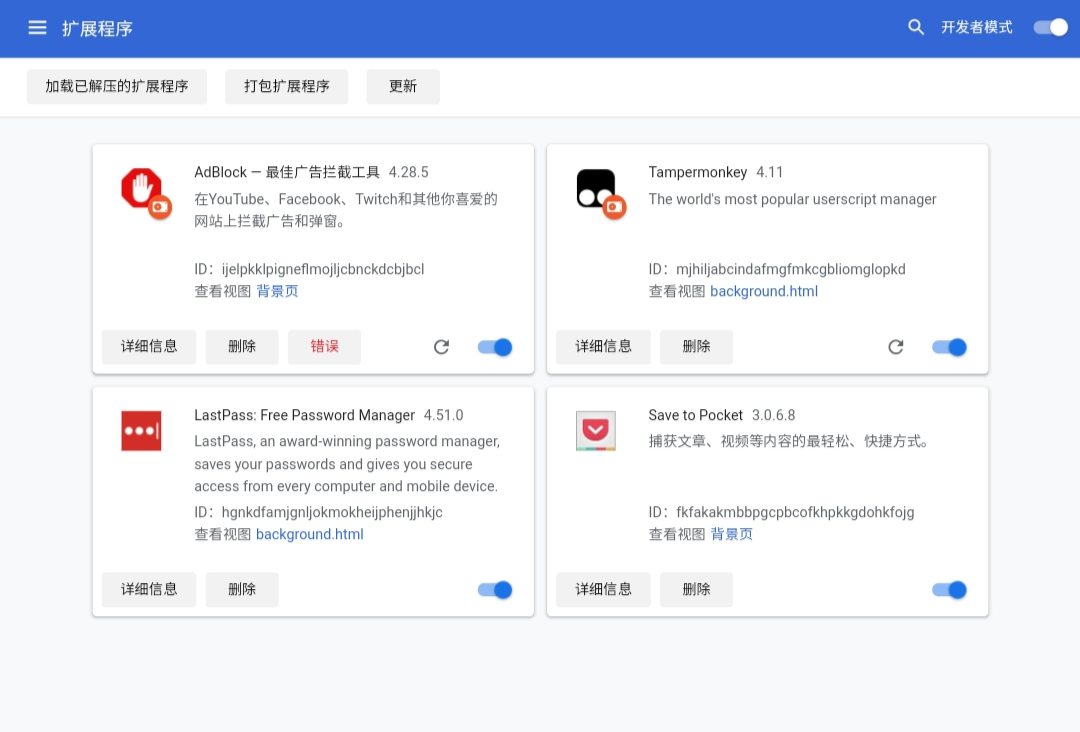Click the 打包扩展程序 button
1080x732 pixels.
[x=287, y=86]
